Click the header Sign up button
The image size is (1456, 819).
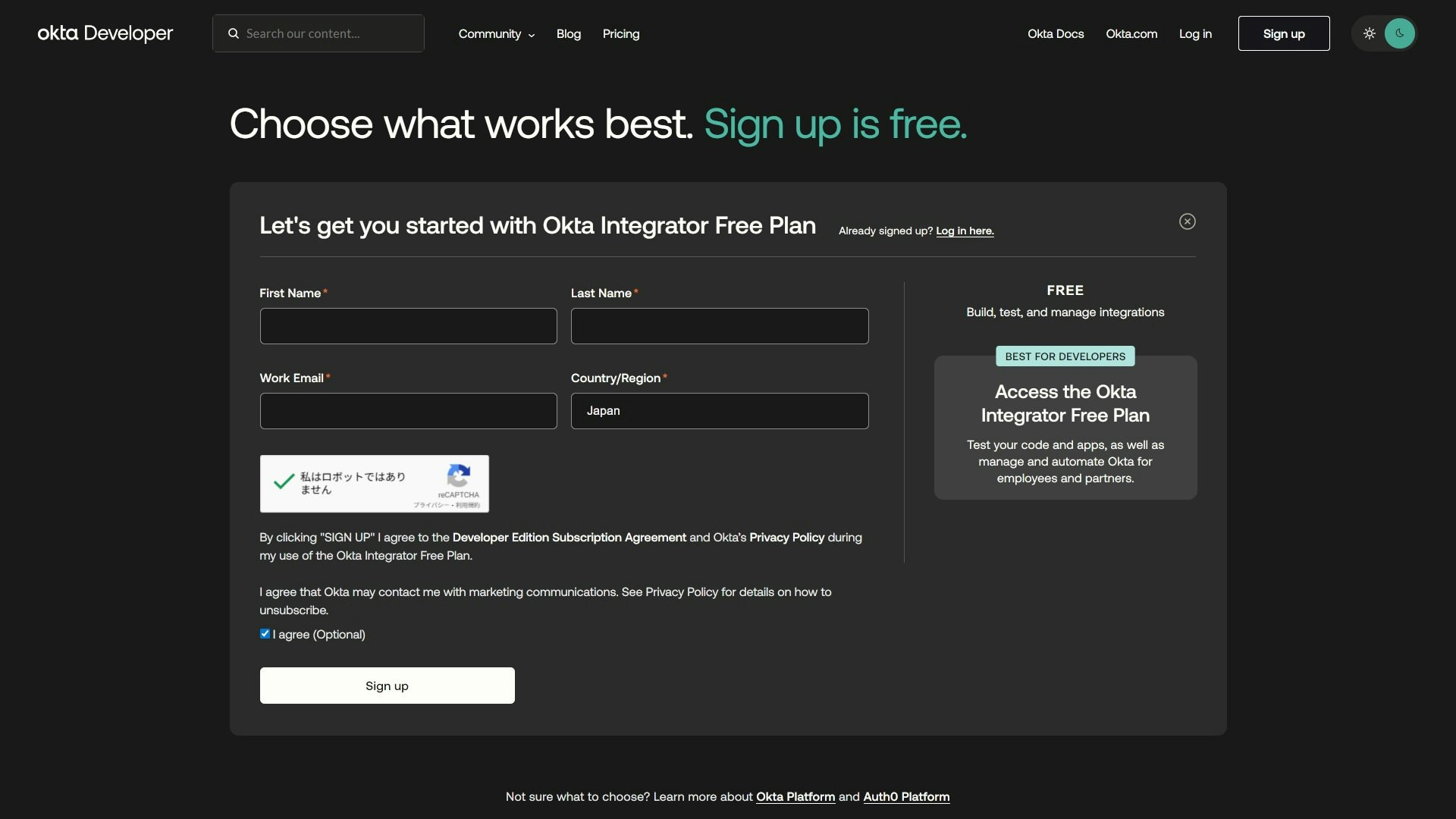pos(1283,33)
